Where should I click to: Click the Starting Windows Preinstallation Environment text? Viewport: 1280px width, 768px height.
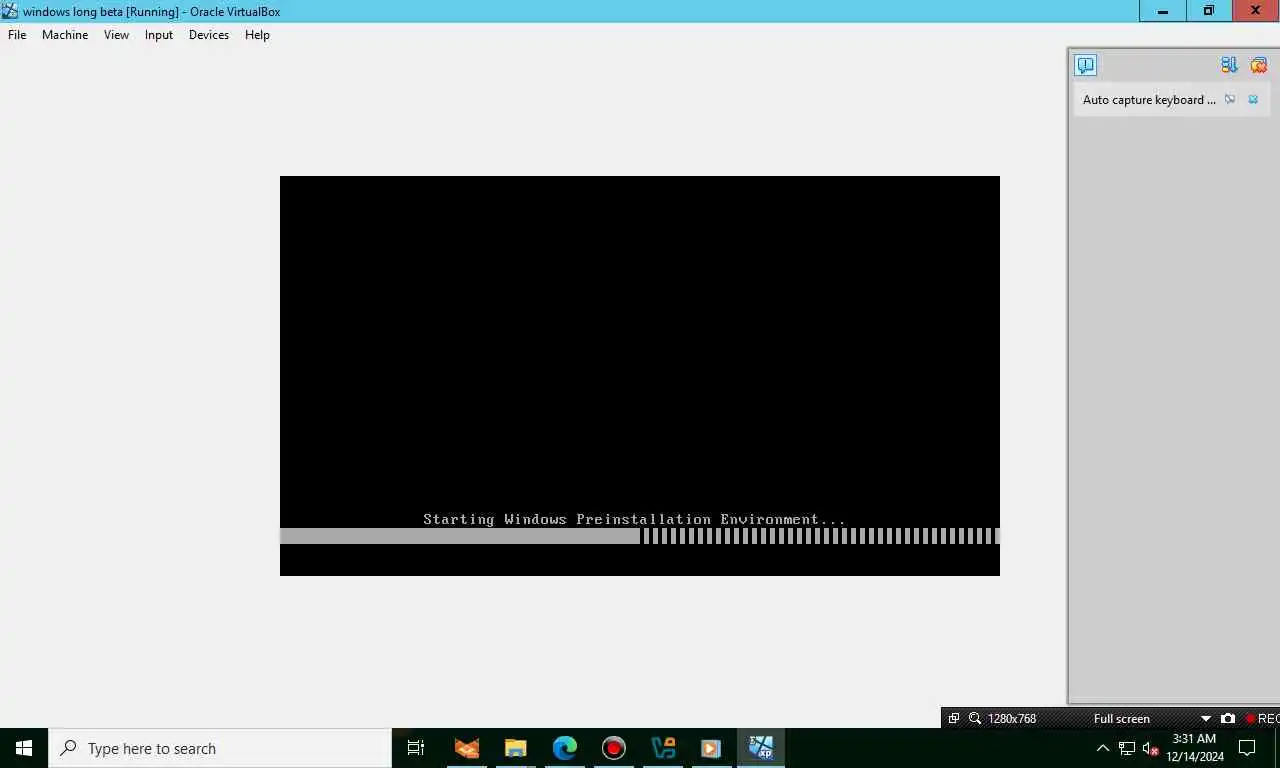point(634,519)
